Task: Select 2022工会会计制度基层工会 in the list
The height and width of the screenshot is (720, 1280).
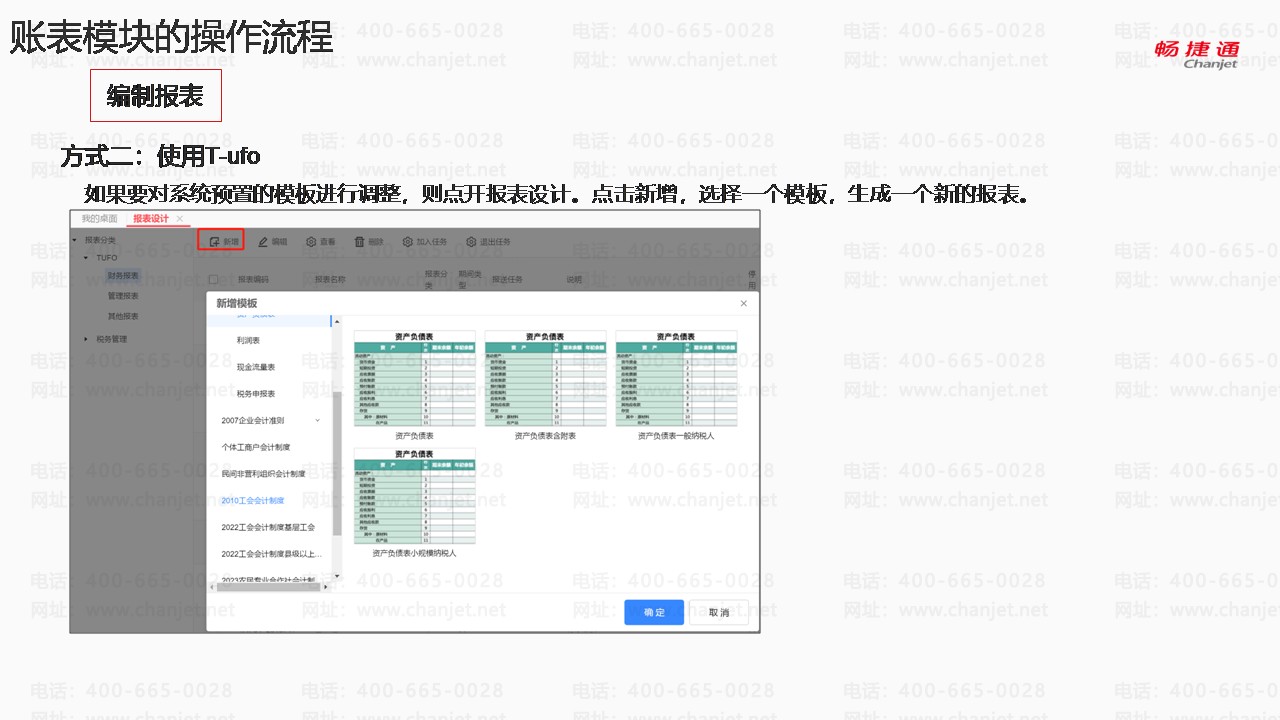Action: [x=268, y=527]
